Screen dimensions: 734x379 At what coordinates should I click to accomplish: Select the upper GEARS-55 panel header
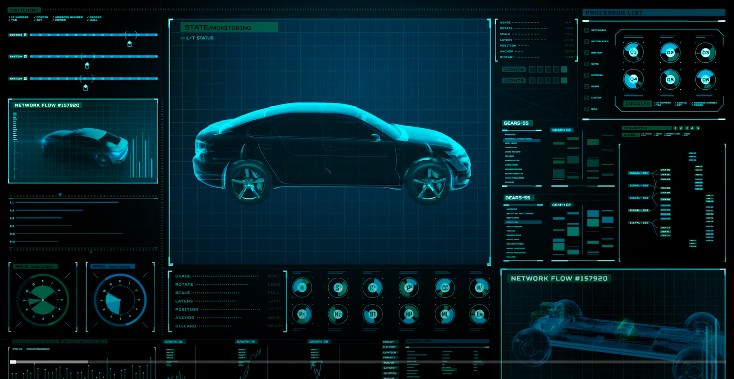(x=517, y=123)
